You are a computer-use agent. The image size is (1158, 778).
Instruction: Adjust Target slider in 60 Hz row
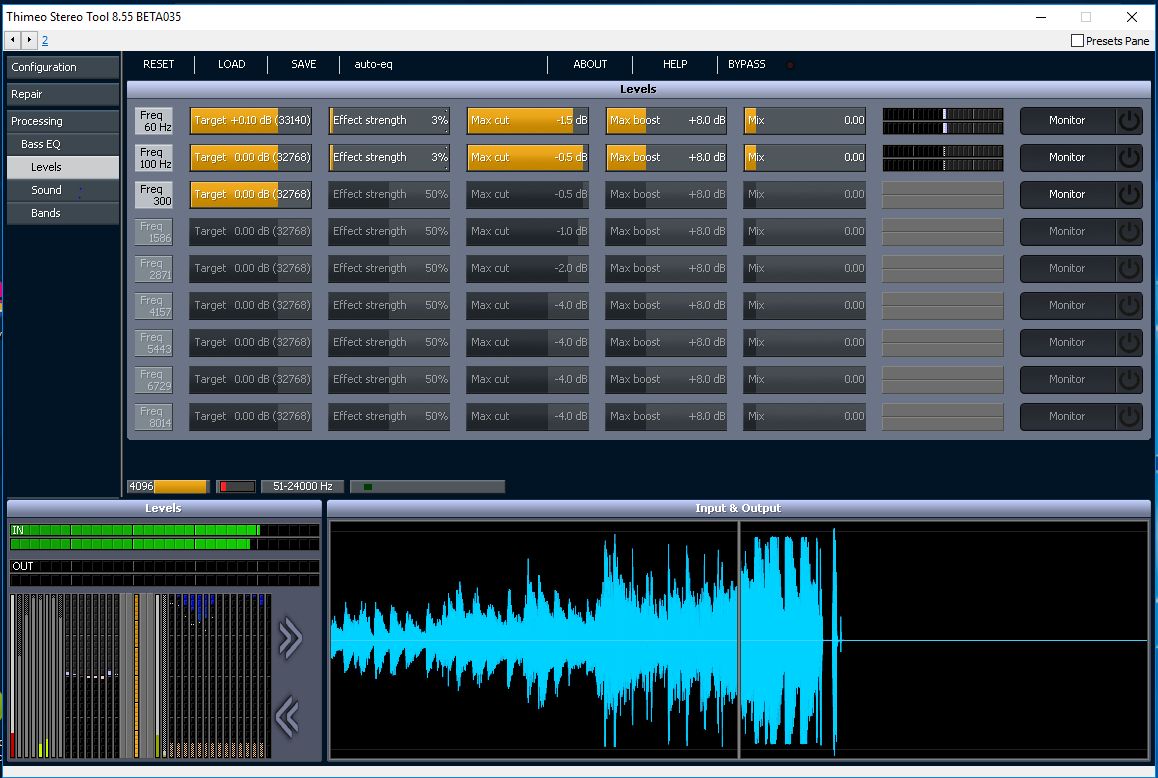pyautogui.click(x=250, y=120)
